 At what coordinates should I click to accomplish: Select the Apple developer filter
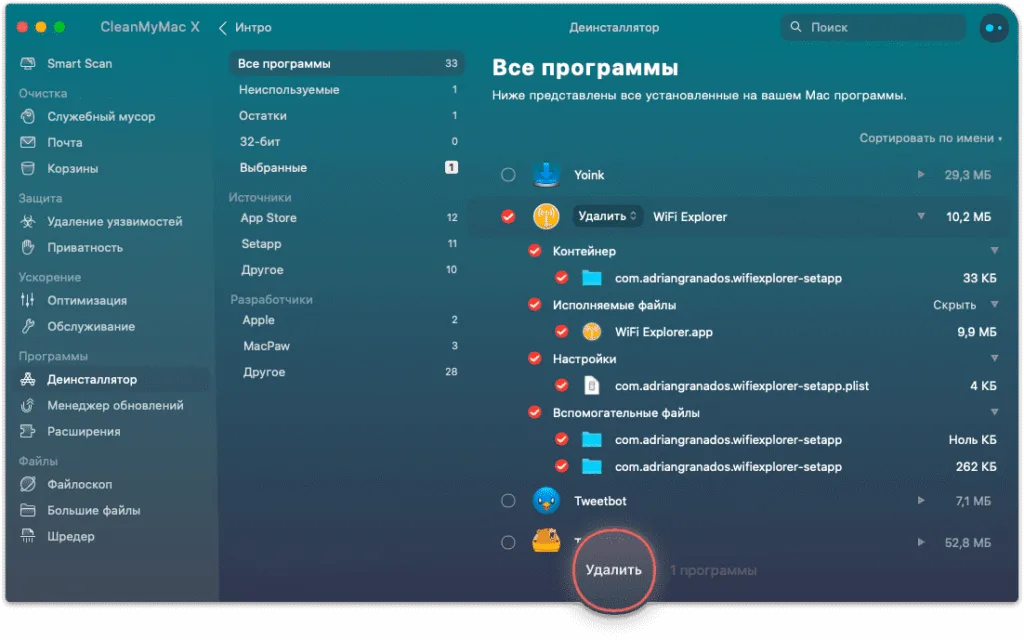[x=347, y=320]
